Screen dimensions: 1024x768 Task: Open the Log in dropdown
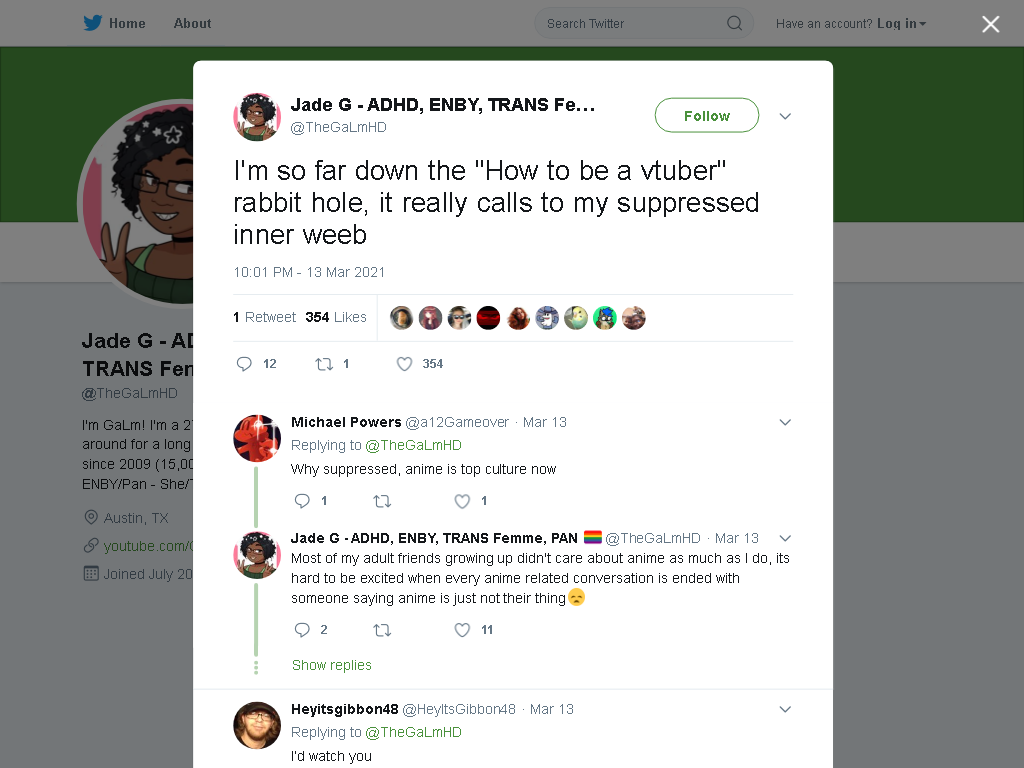point(902,24)
